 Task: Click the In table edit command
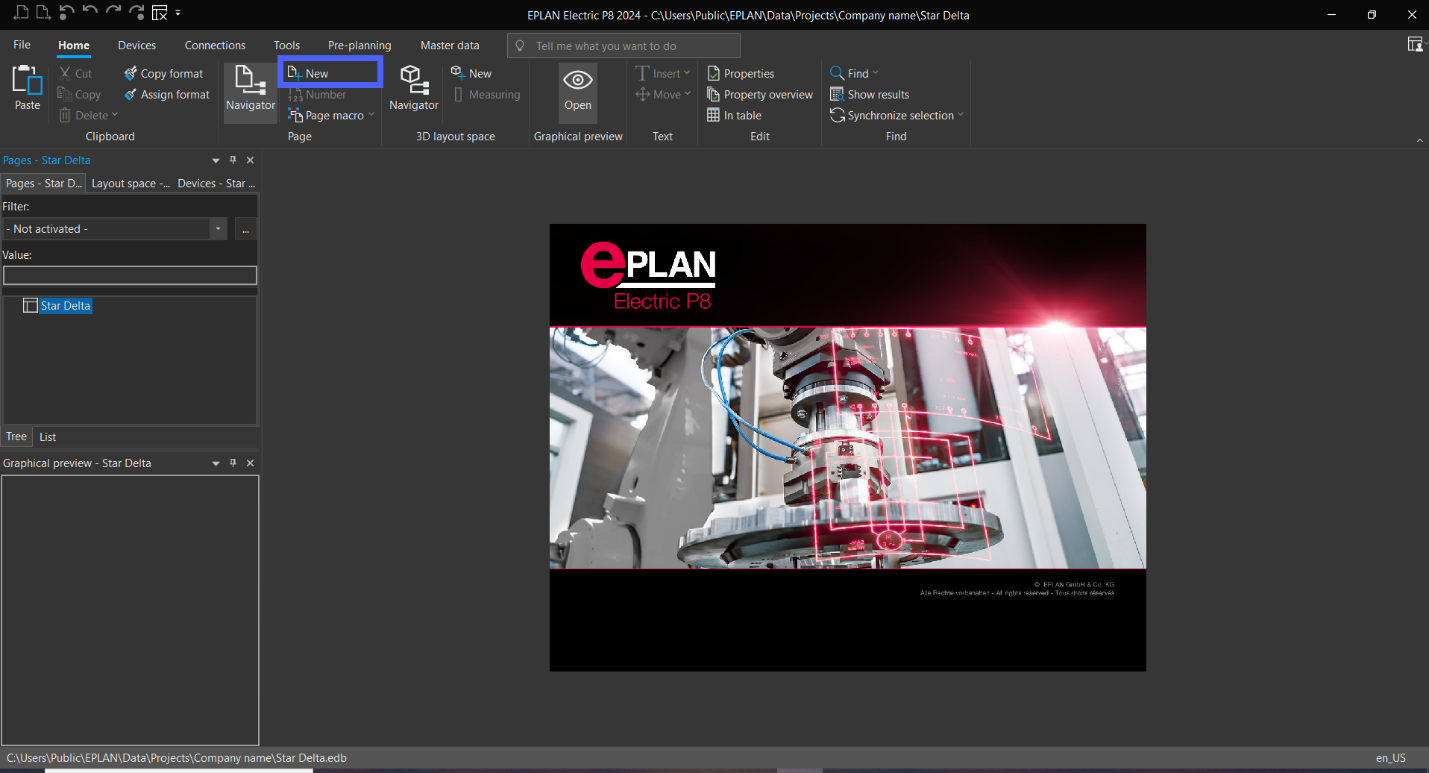pos(734,115)
